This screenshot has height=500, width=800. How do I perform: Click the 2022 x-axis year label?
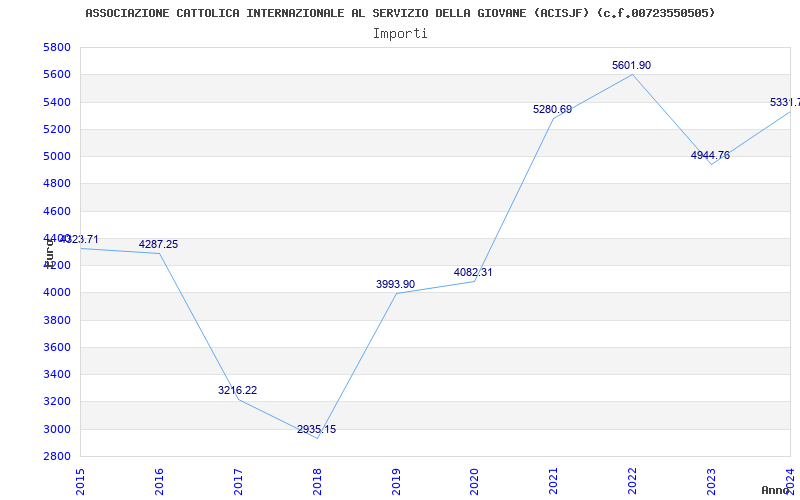coord(633,482)
